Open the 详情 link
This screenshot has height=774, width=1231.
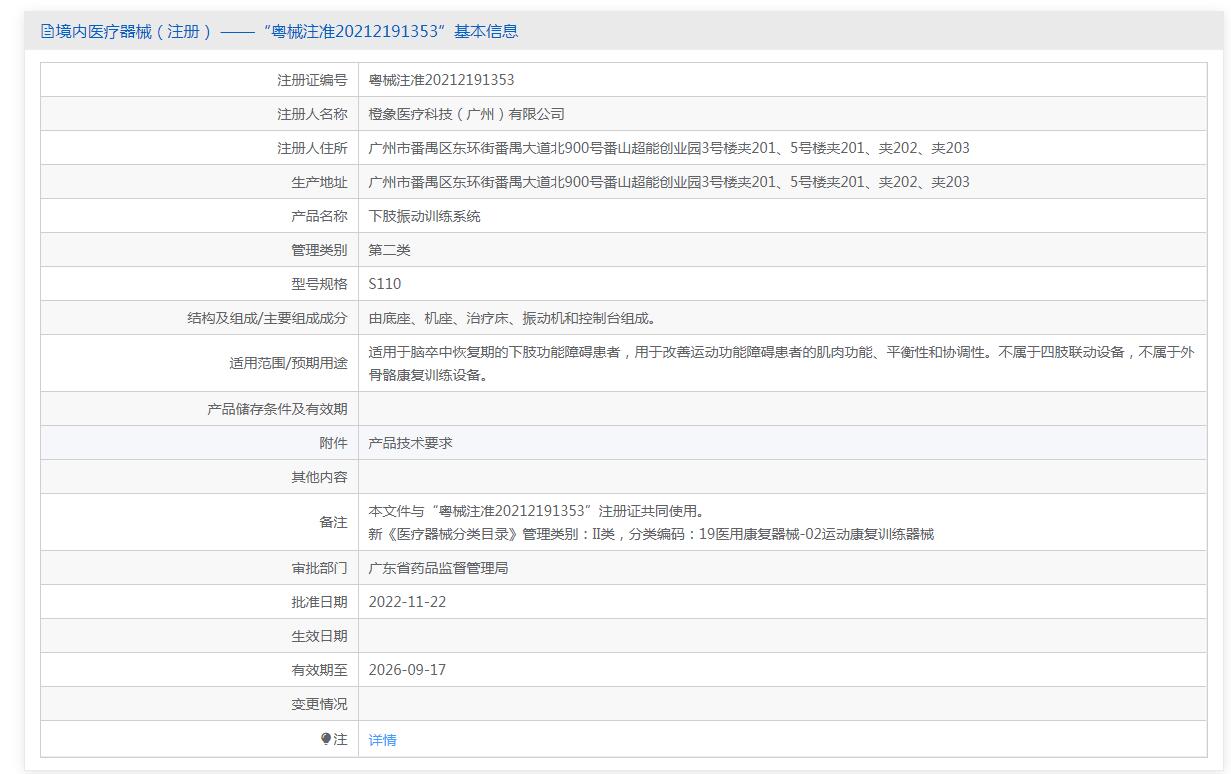[382, 740]
